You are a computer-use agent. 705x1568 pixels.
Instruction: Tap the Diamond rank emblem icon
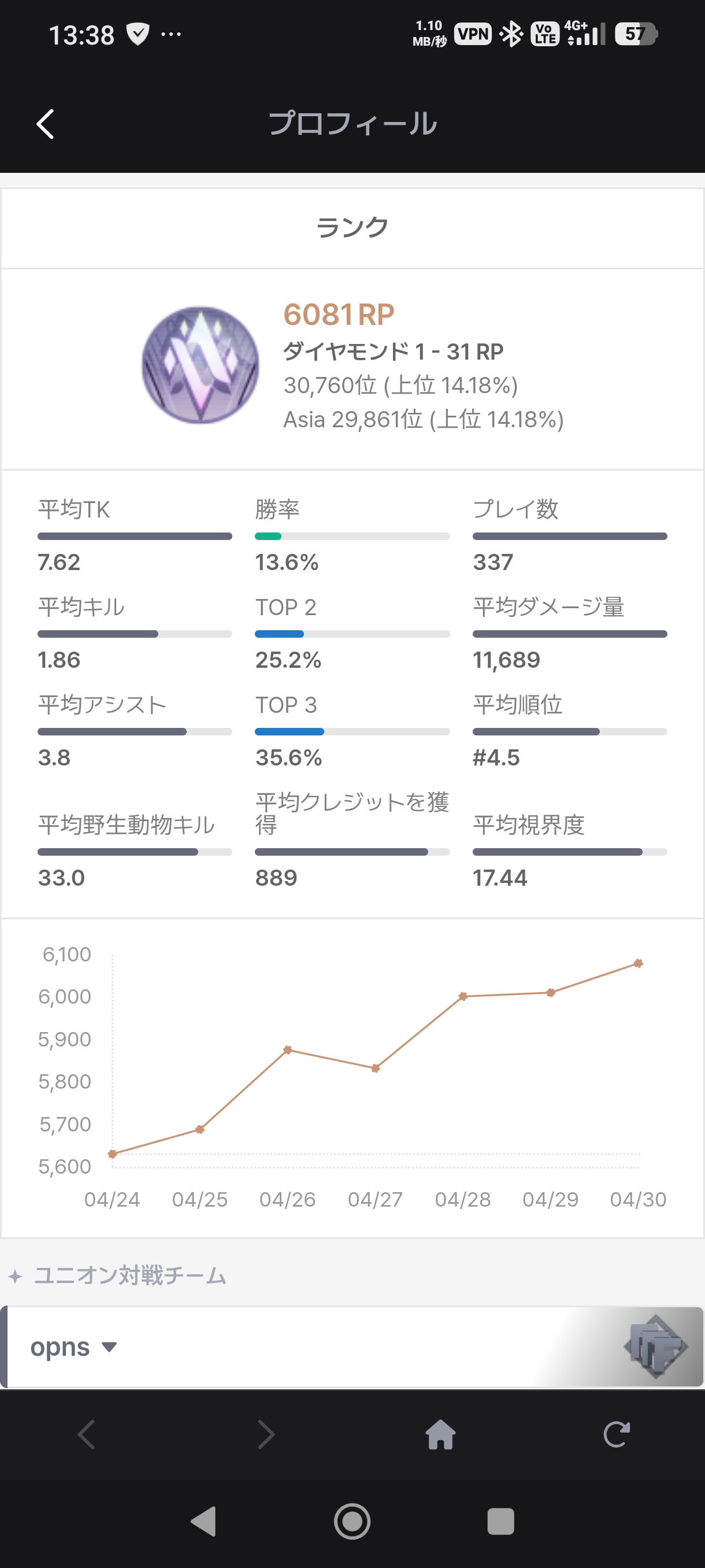click(x=200, y=365)
